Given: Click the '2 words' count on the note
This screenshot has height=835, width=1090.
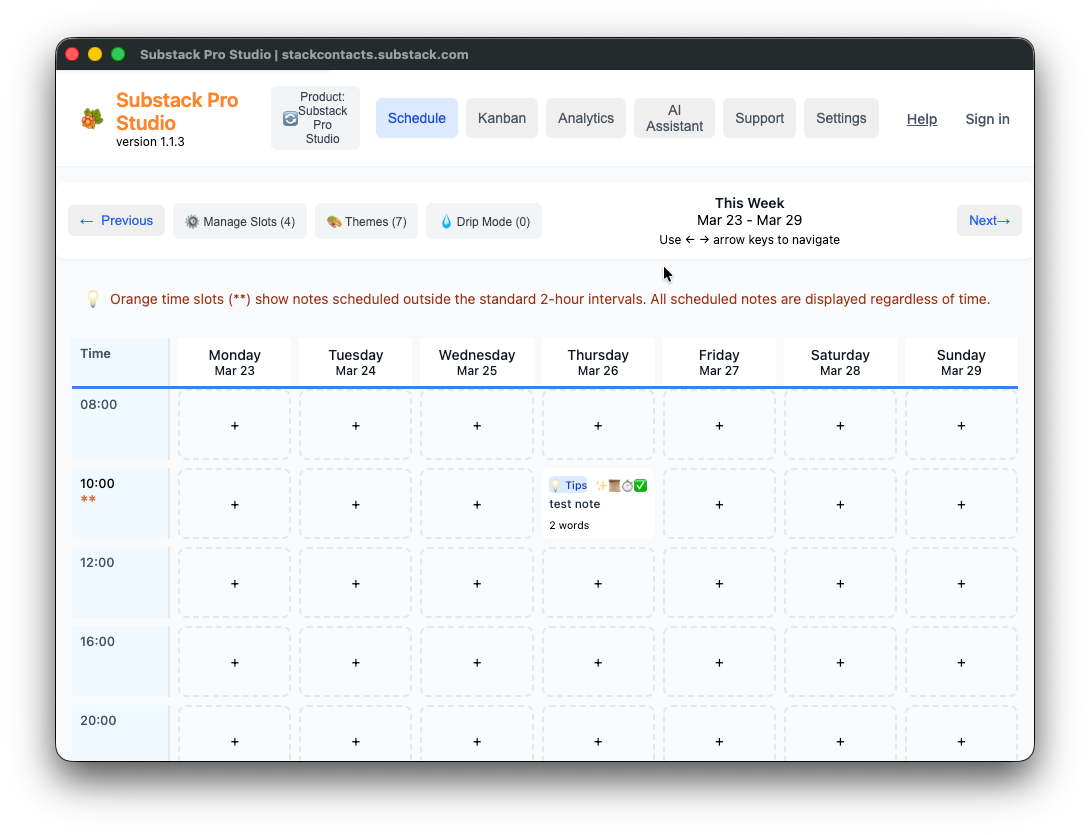Looking at the screenshot, I should (569, 526).
